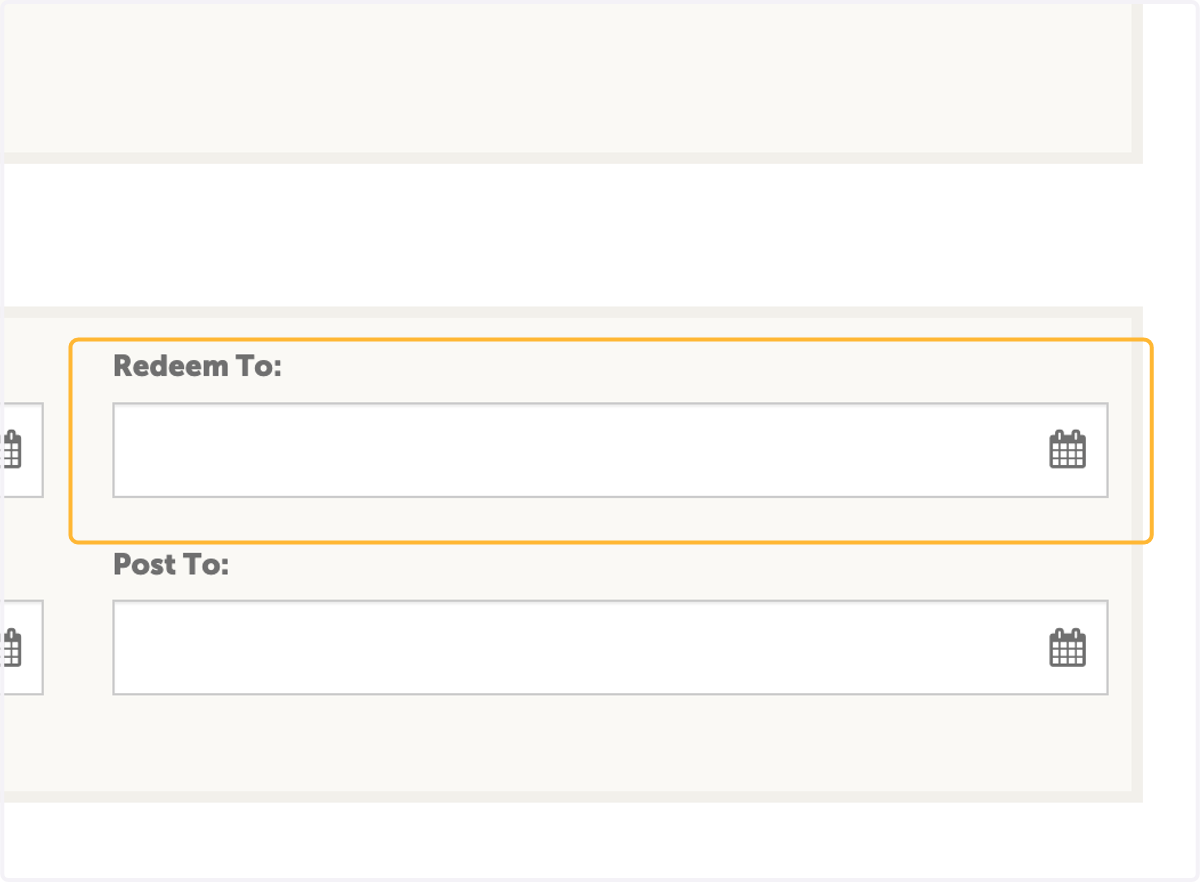Click the empty beige panel at the top

(568, 76)
